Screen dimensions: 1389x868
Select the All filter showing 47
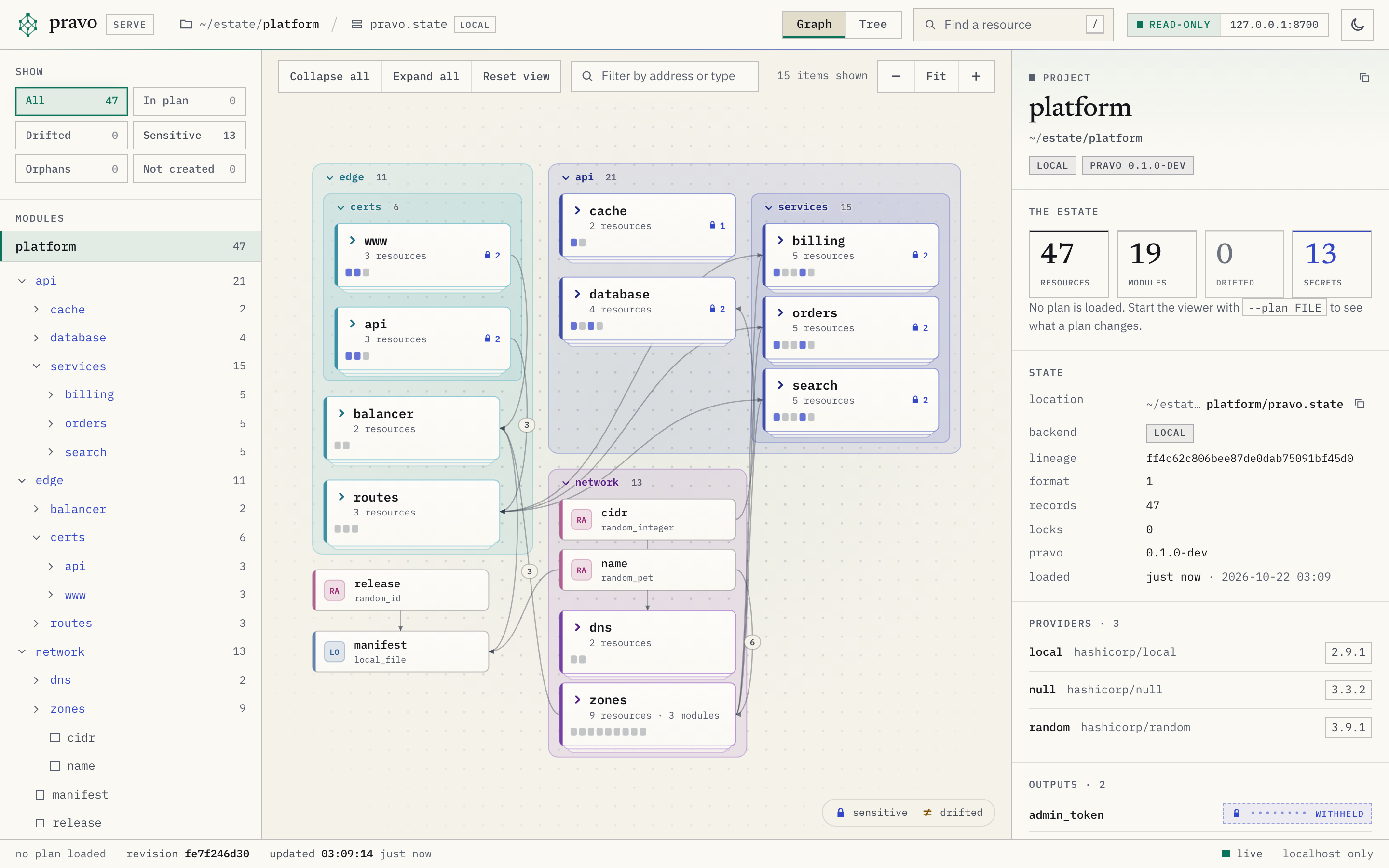coord(72,101)
